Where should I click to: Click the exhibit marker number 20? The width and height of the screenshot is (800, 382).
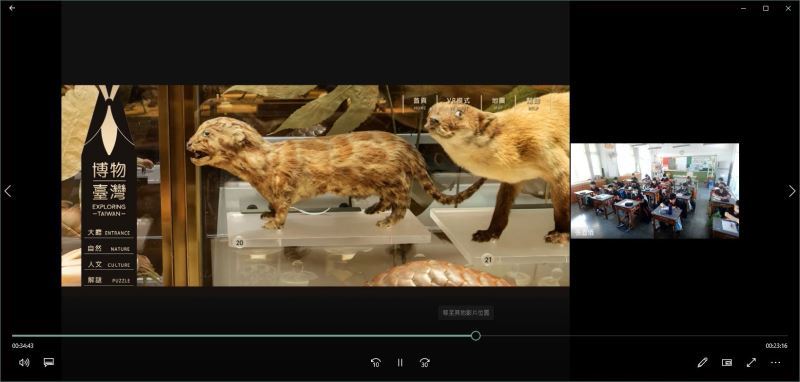pyautogui.click(x=239, y=243)
